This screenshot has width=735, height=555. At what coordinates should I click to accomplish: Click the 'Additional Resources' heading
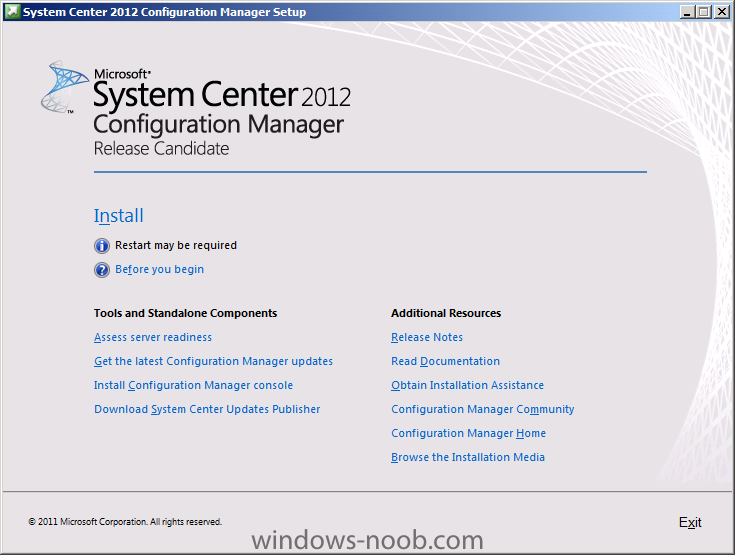pyautogui.click(x=446, y=313)
